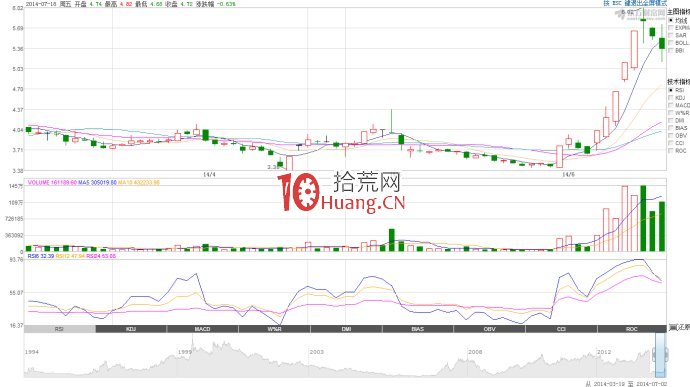The width and height of the screenshot is (690, 387).
Task: Click the 6.02 price axis label
Action: point(17,8)
